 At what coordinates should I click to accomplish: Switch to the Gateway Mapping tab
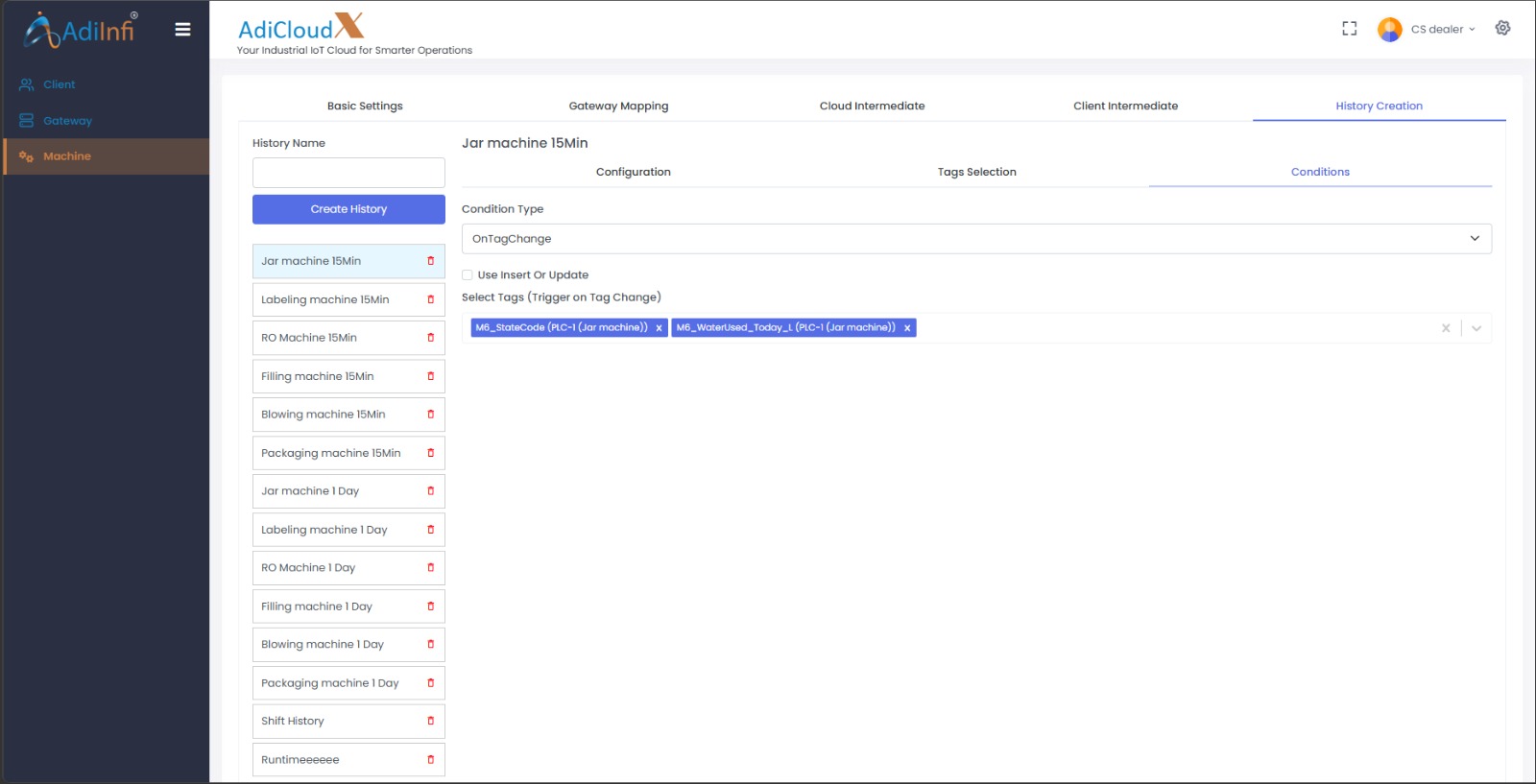(618, 107)
